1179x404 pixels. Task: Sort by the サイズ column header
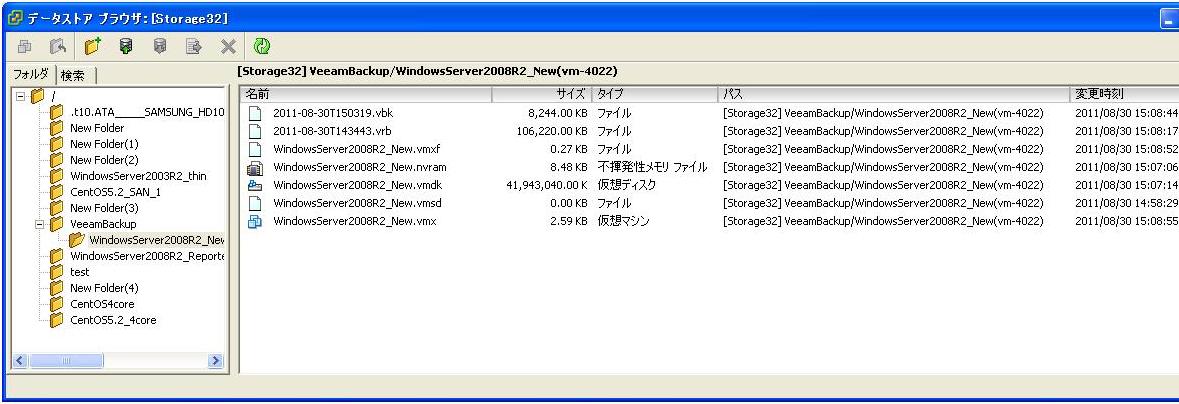[x=542, y=94]
